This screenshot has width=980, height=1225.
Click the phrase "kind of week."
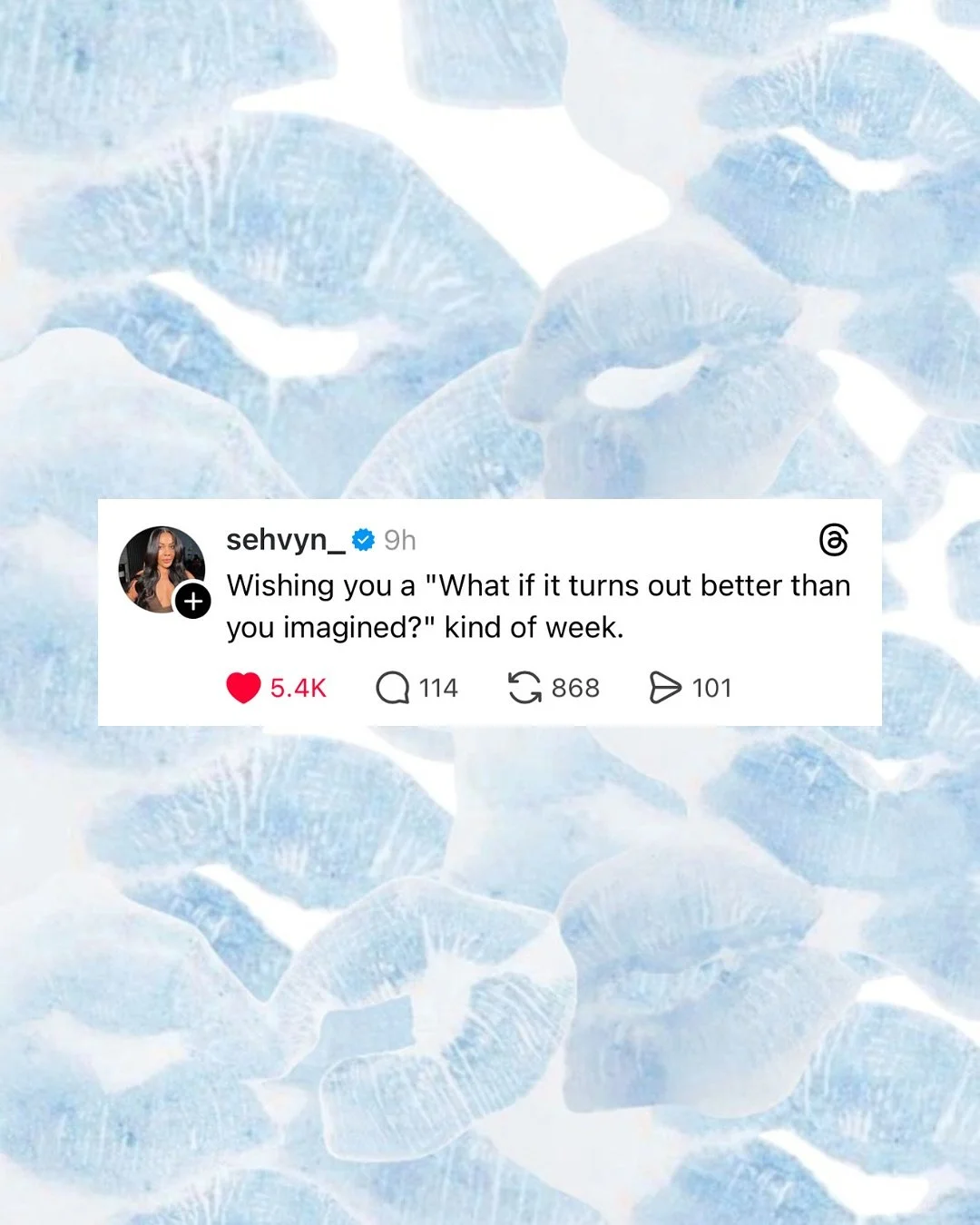[534, 627]
